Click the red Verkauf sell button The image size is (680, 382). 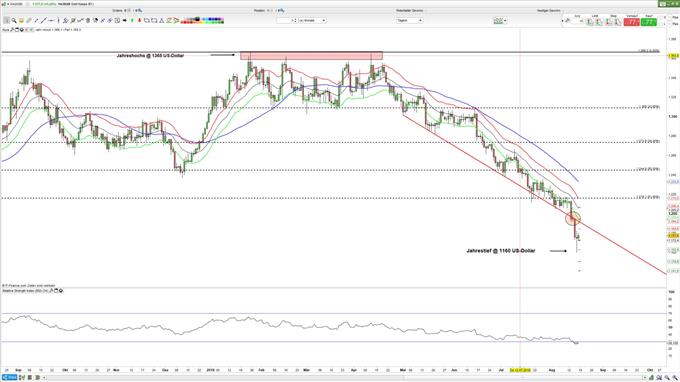click(631, 22)
